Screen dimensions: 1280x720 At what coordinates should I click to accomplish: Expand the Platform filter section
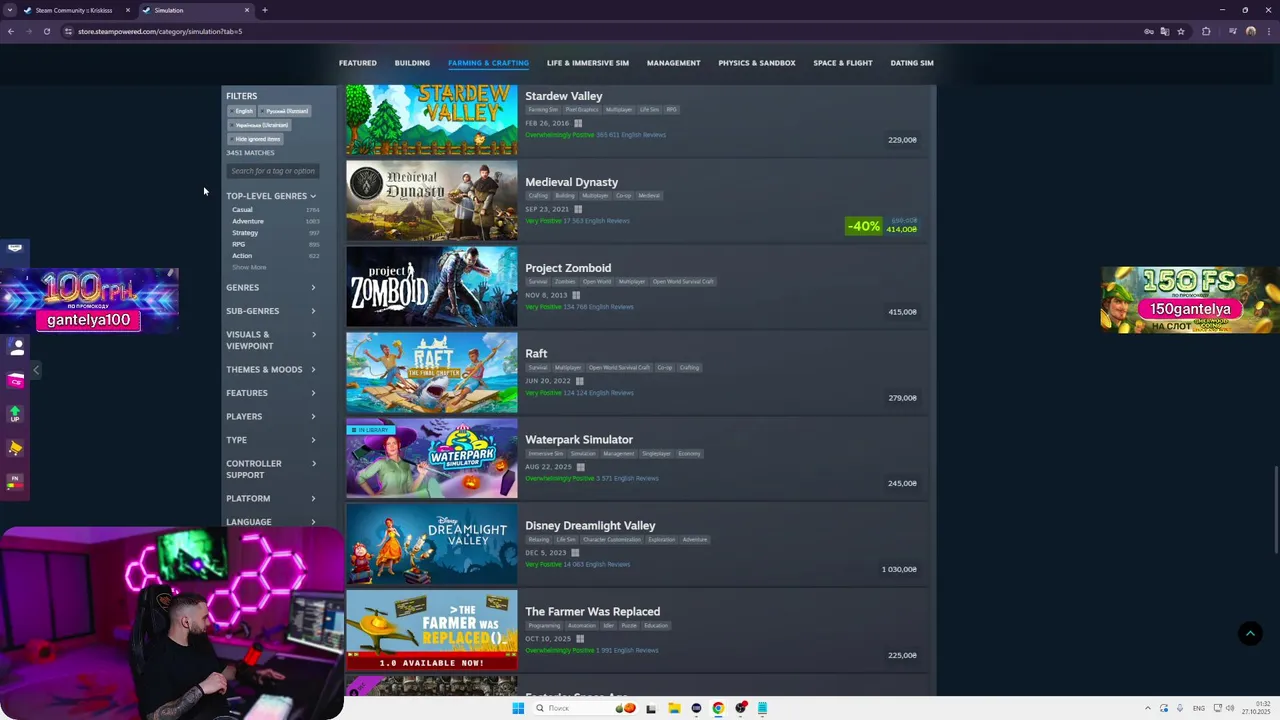(x=271, y=499)
